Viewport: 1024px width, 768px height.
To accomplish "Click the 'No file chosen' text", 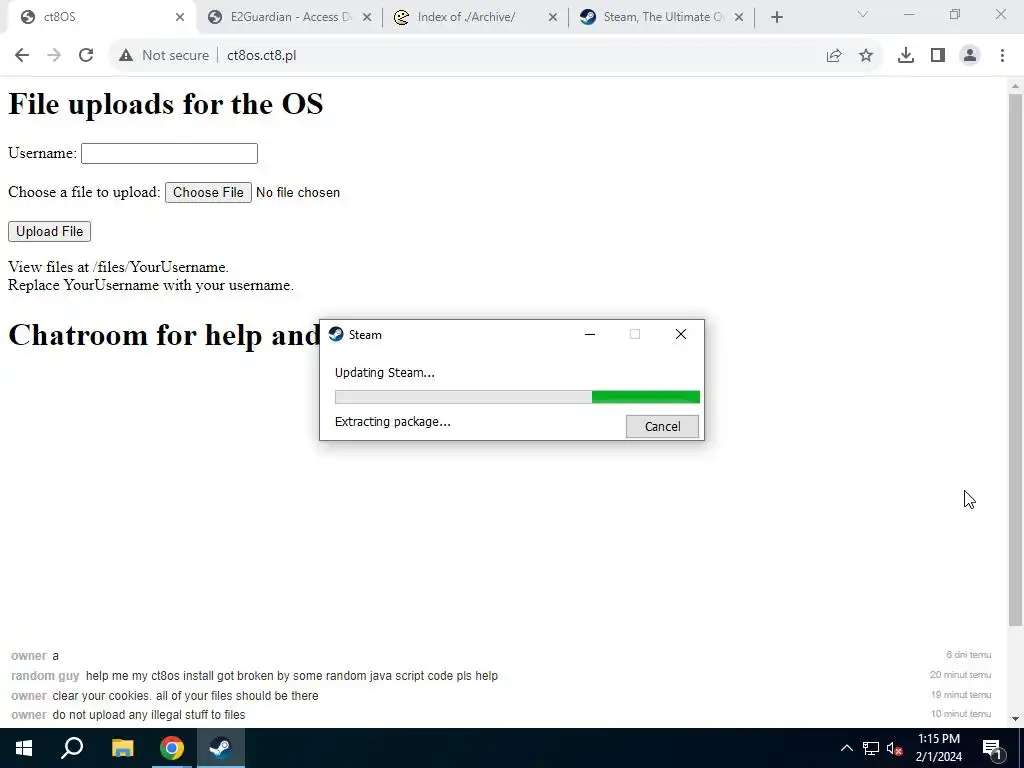I will [298, 193].
